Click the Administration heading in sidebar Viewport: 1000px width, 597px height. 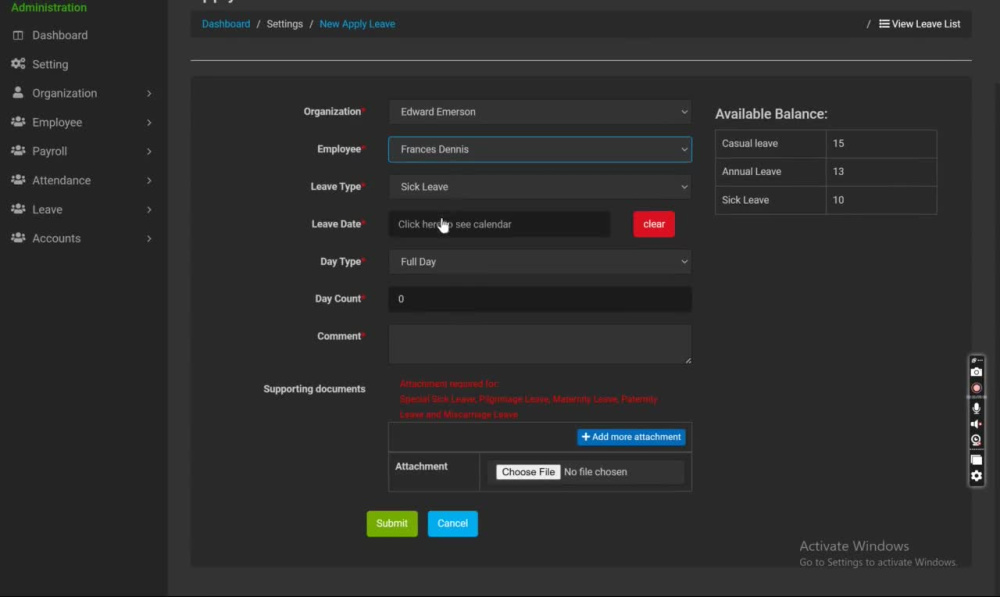[x=49, y=8]
